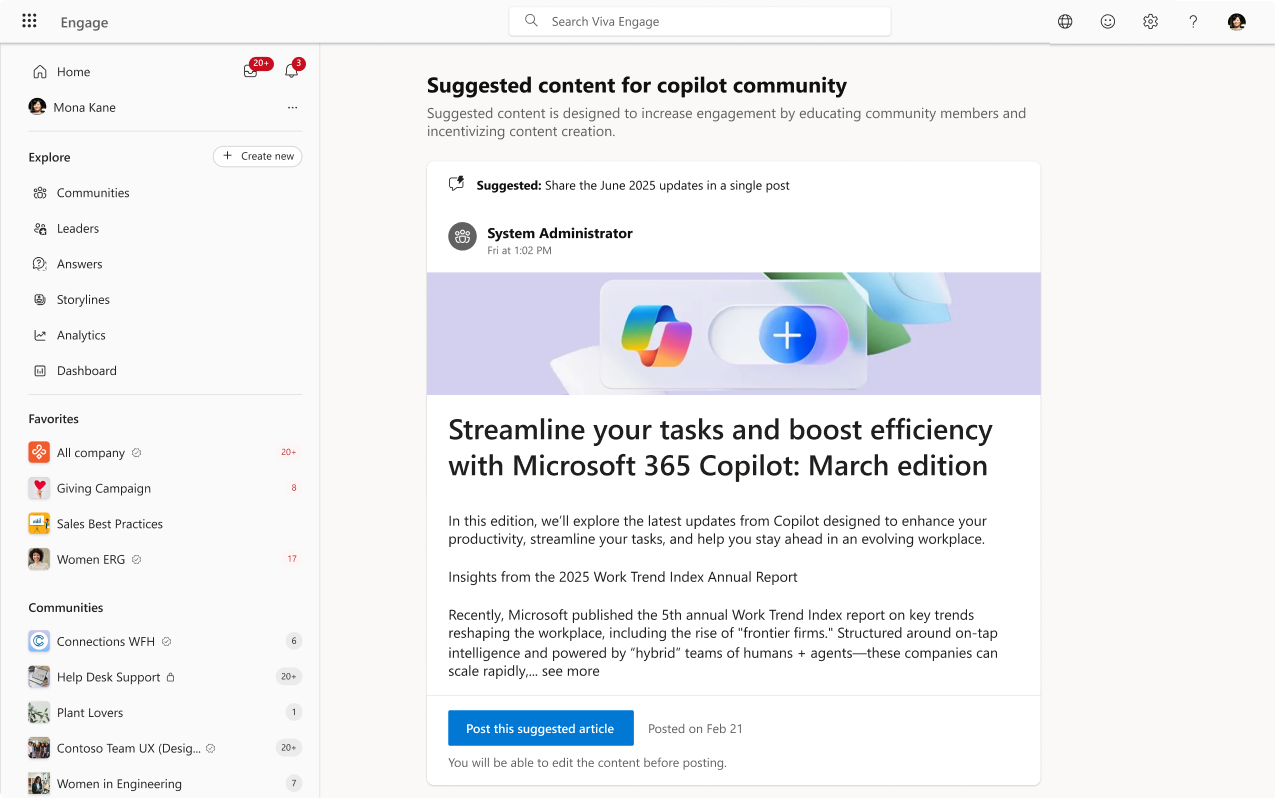Image resolution: width=1275 pixels, height=798 pixels.
Task: Click the Analytics chart icon
Action: point(40,335)
